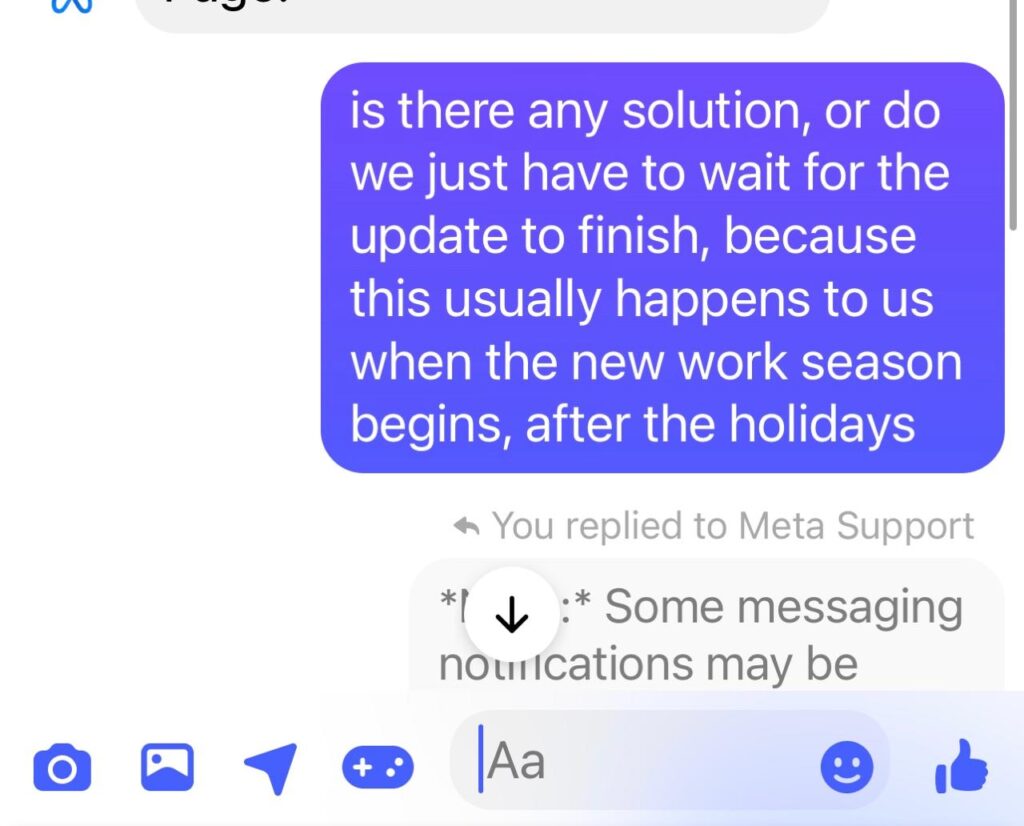This screenshot has height=826, width=1024.
Task: Tap the gray message bubble at top
Action: click(483, 14)
